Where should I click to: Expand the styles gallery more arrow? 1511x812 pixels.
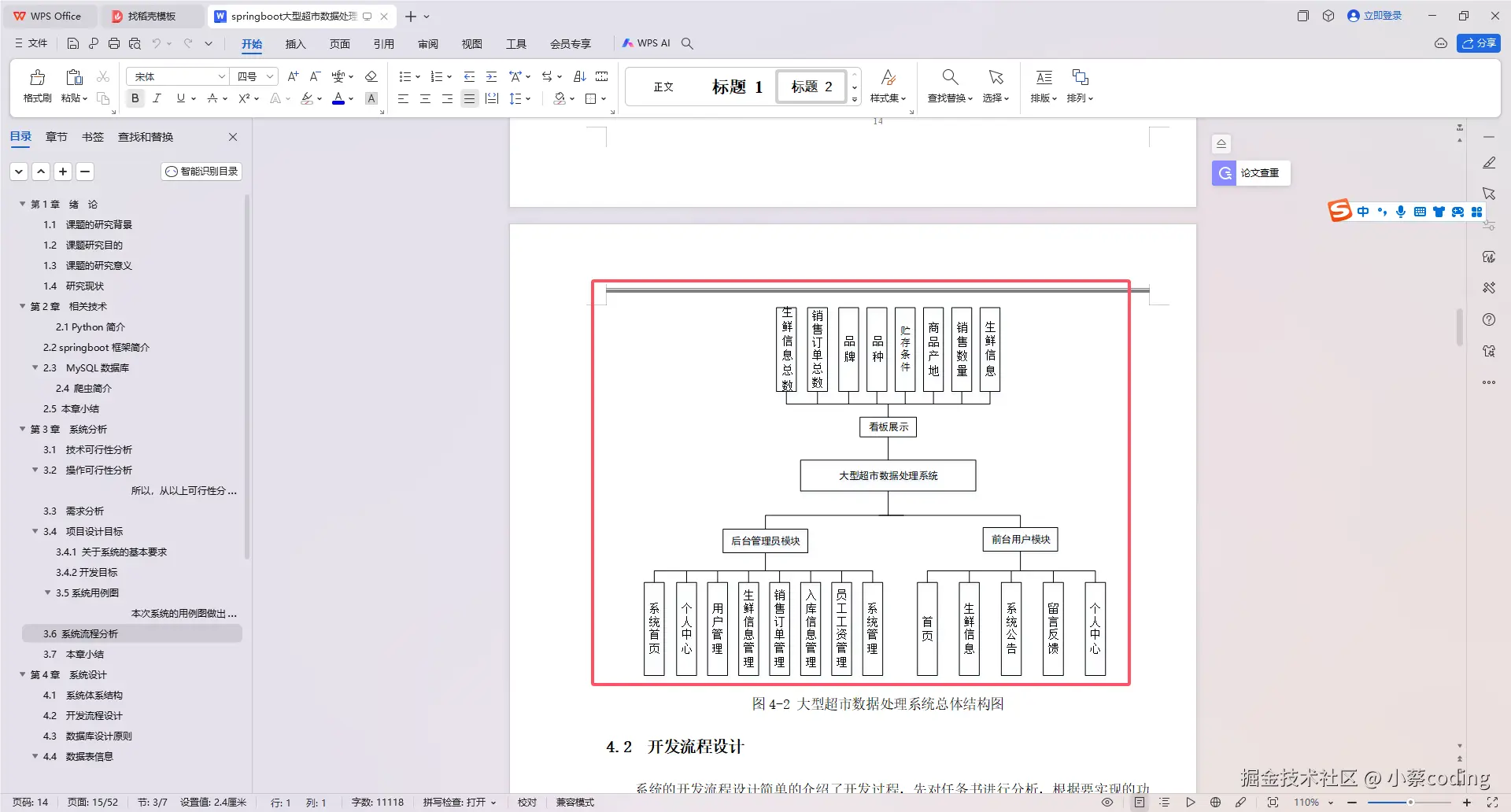coord(855,99)
